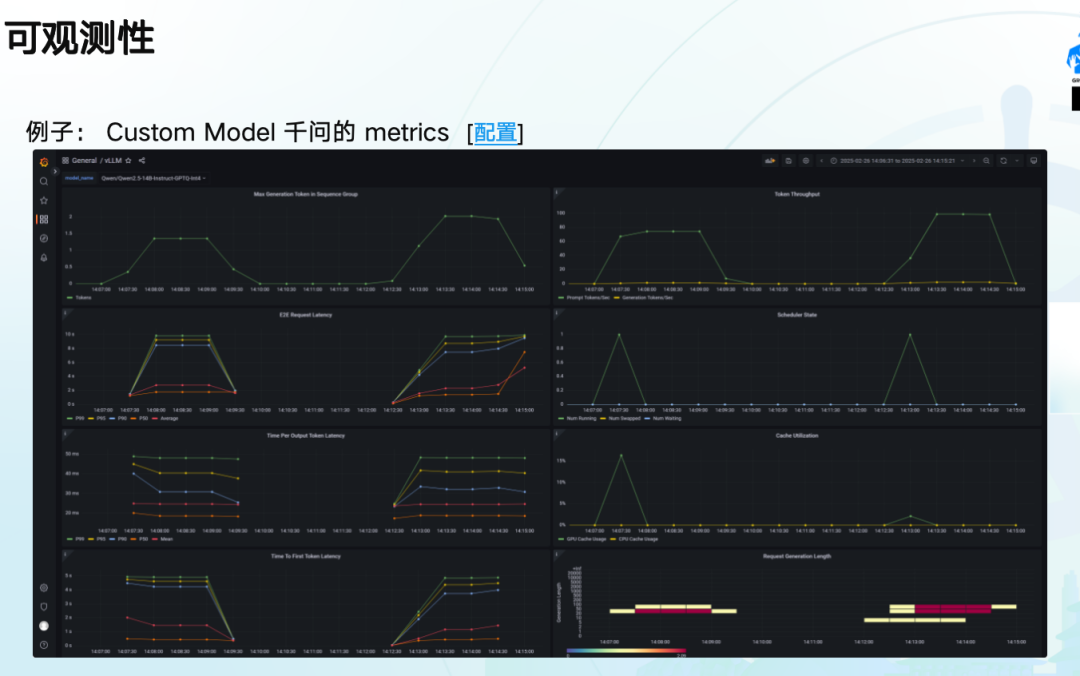1080x676 pixels.
Task: Cycle view mode with the monitor icon
Action: [x=1033, y=161]
